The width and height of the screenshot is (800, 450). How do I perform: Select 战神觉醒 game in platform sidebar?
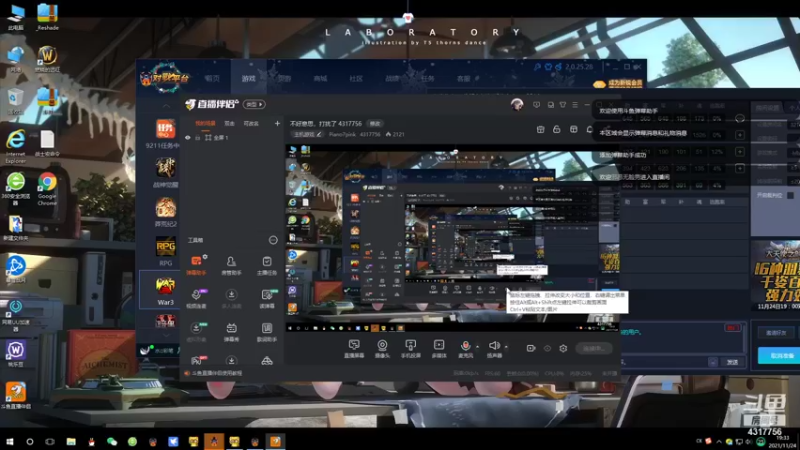coord(166,172)
